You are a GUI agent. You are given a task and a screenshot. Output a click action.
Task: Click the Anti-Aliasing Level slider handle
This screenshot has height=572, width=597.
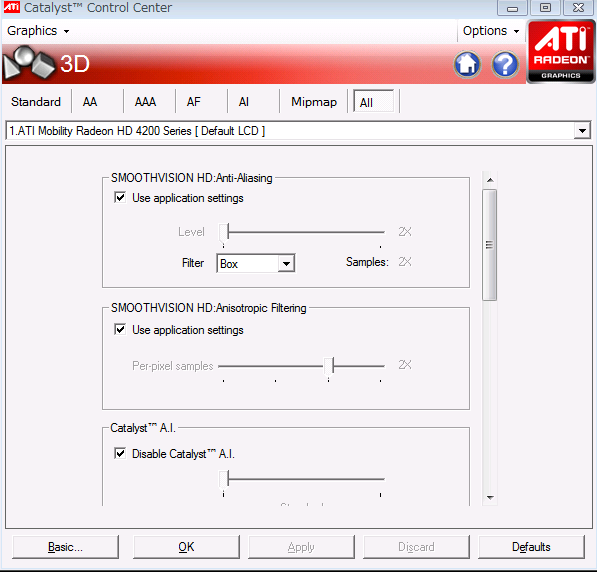(x=224, y=232)
